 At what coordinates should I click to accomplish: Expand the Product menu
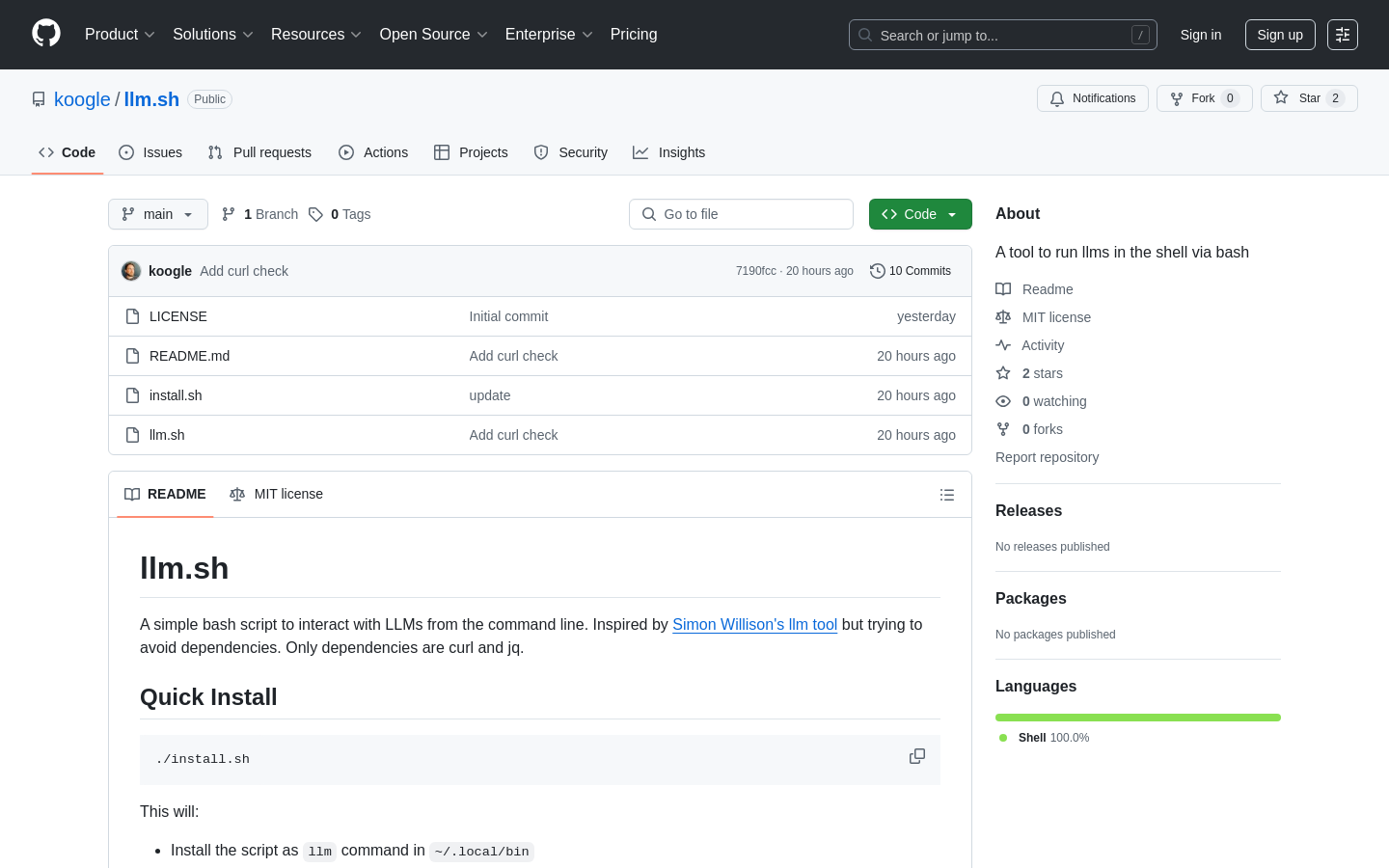120,35
